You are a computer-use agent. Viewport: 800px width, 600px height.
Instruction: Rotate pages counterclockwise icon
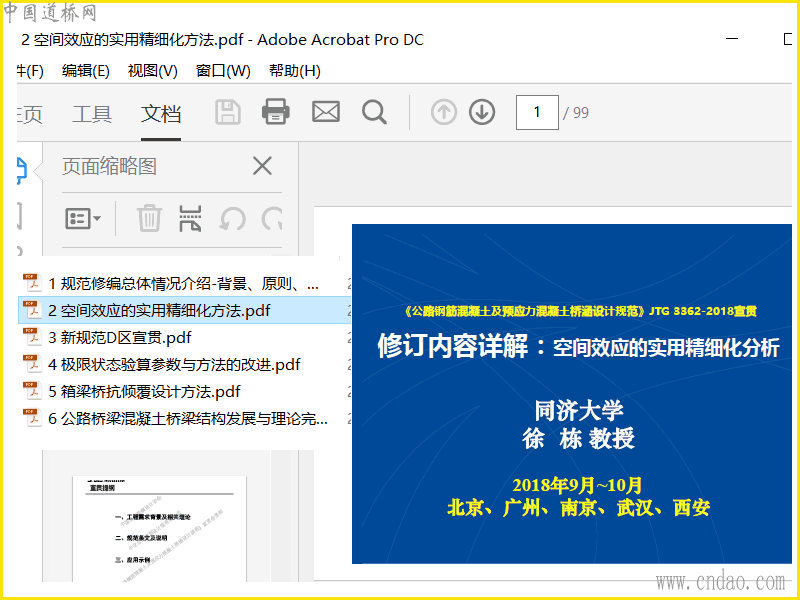coord(233,219)
